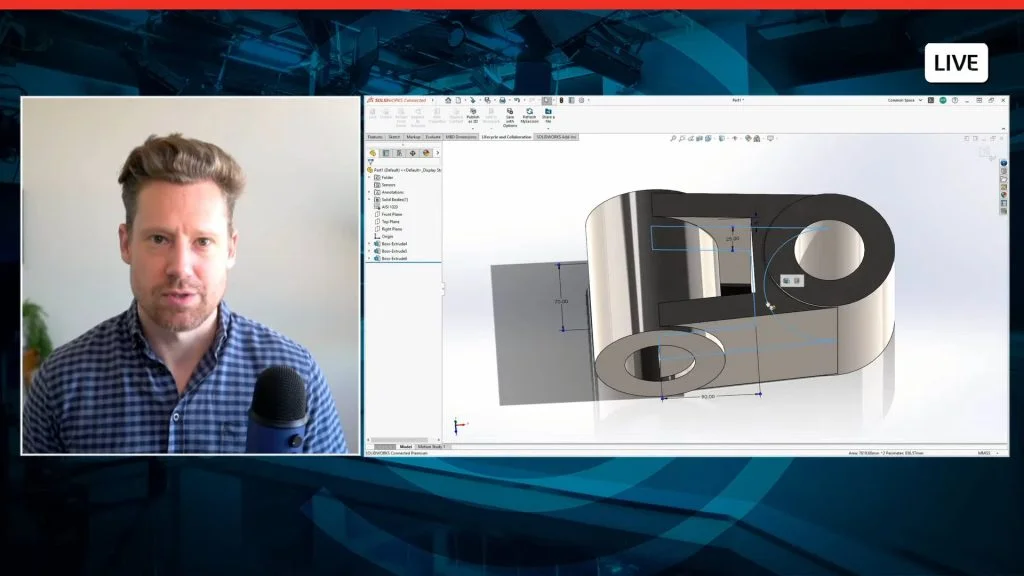This screenshot has height=576, width=1024.
Task: Click the Undo arrow icon
Action: point(517,100)
